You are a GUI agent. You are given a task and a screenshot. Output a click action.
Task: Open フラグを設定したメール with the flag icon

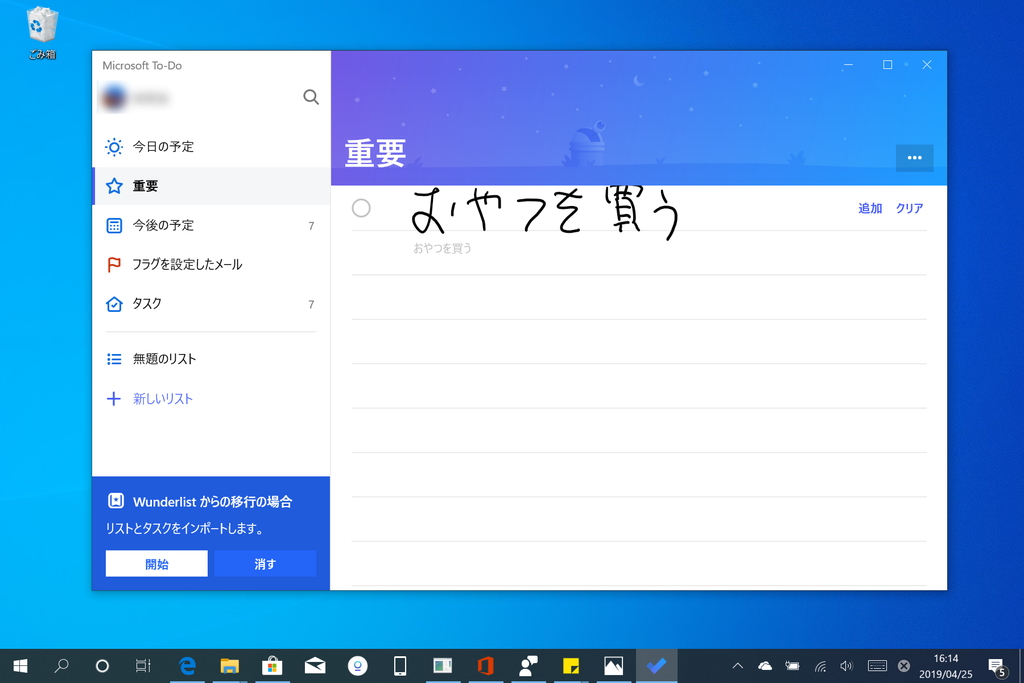point(113,264)
